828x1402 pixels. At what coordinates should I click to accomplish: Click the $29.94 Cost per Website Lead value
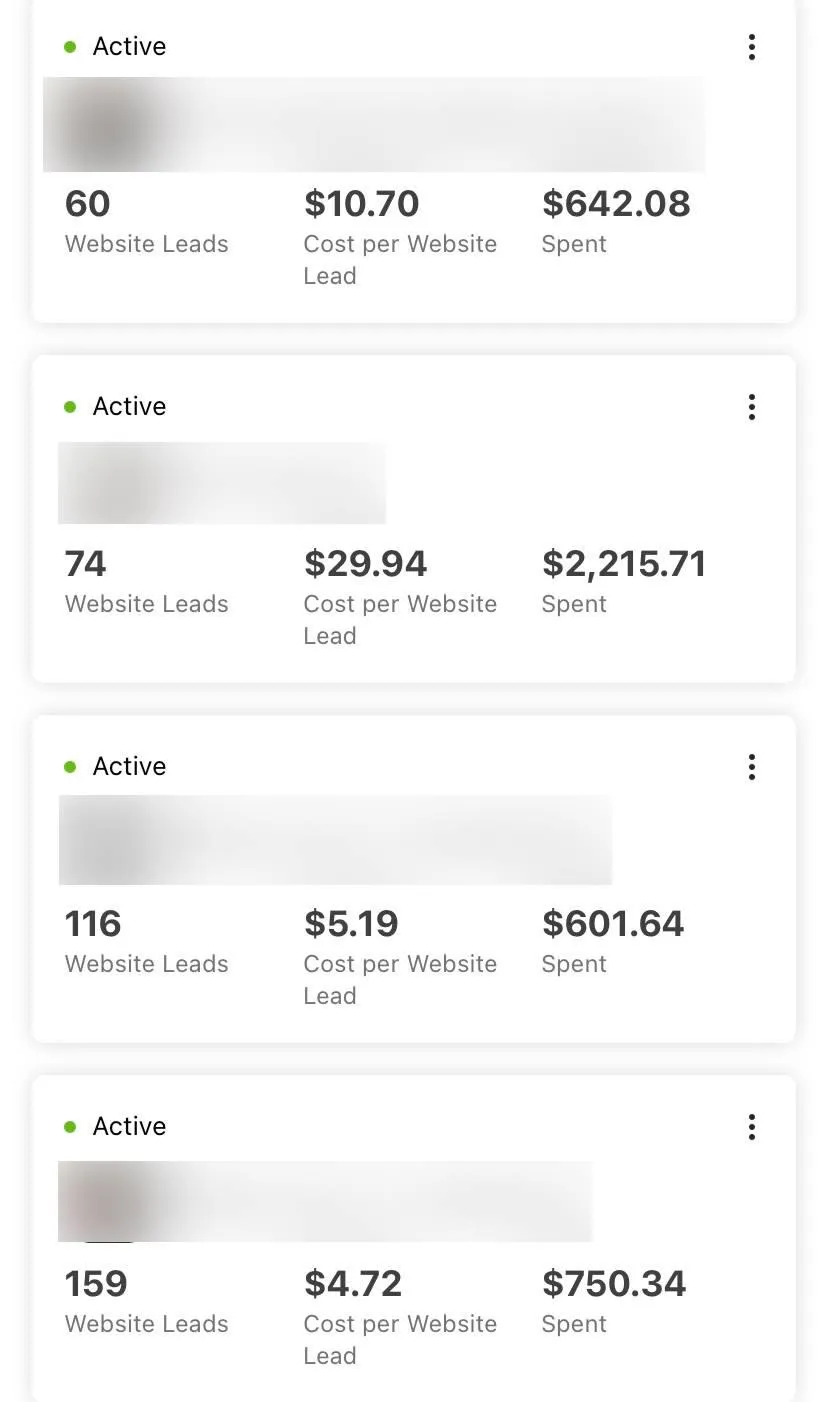[366, 564]
